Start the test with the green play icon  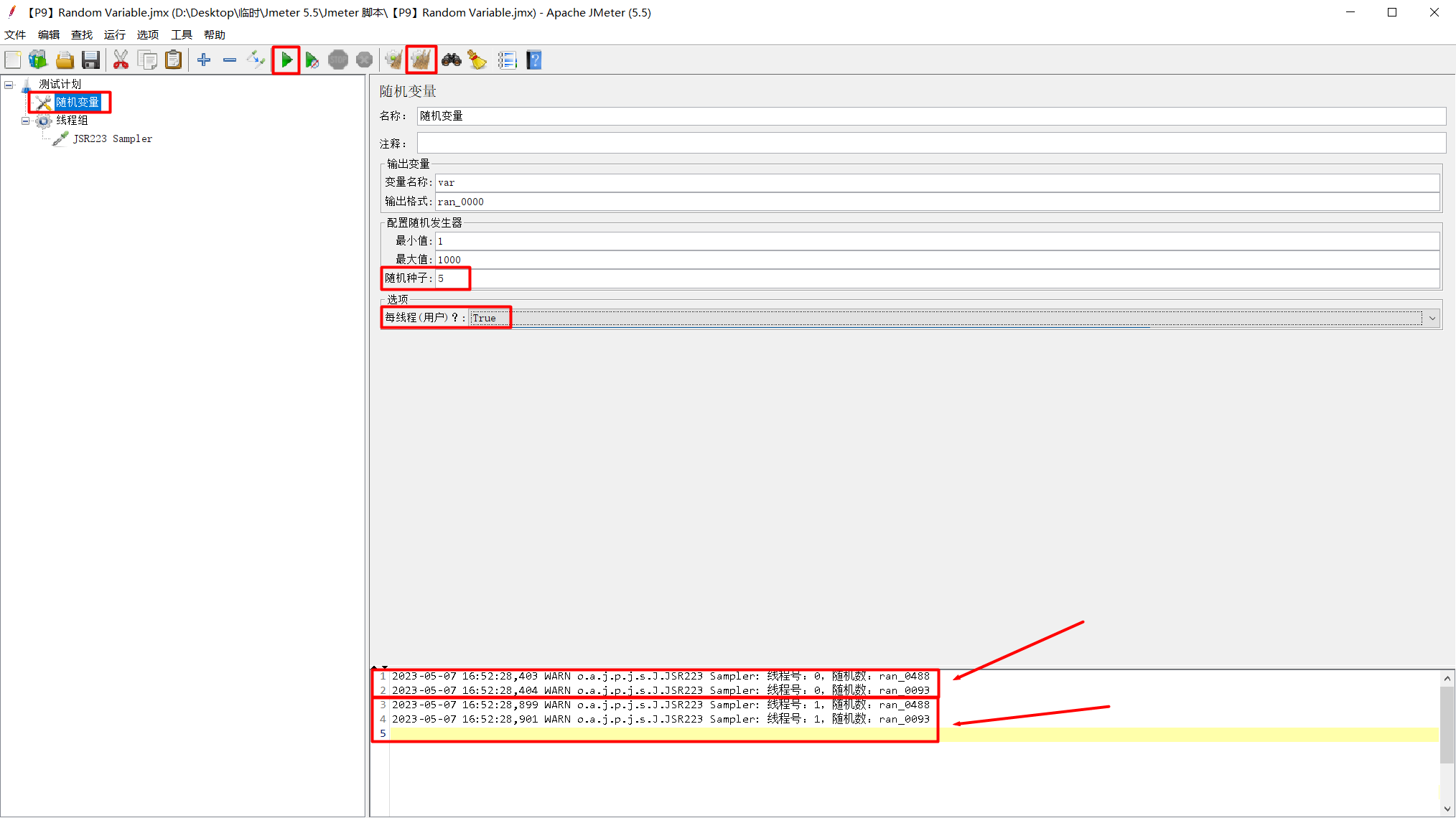[x=286, y=60]
